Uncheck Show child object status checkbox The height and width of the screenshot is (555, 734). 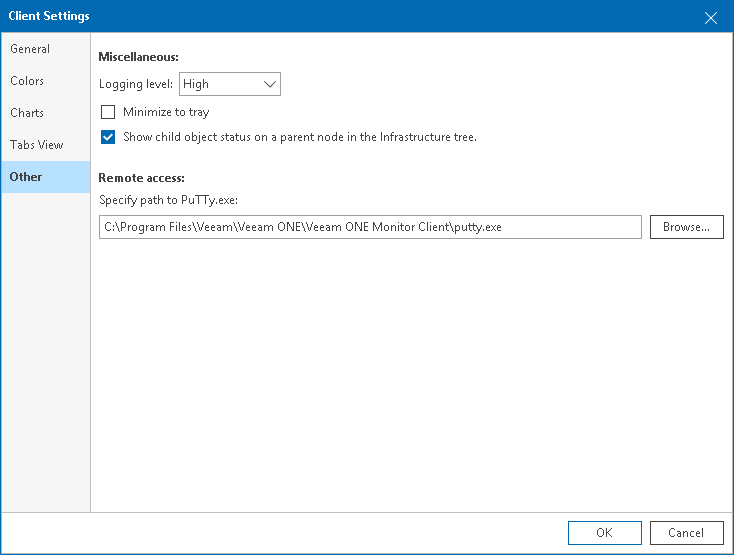click(x=108, y=137)
